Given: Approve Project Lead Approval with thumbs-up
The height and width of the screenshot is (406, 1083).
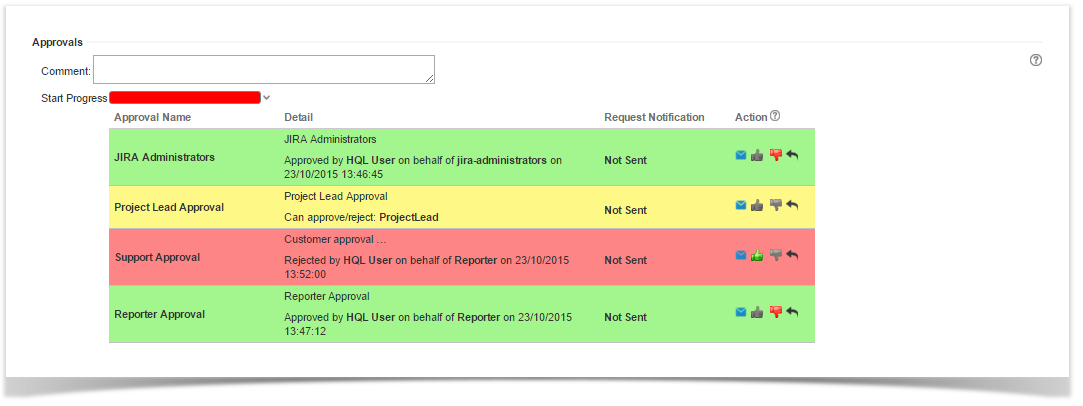Looking at the screenshot, I should pyautogui.click(x=757, y=205).
